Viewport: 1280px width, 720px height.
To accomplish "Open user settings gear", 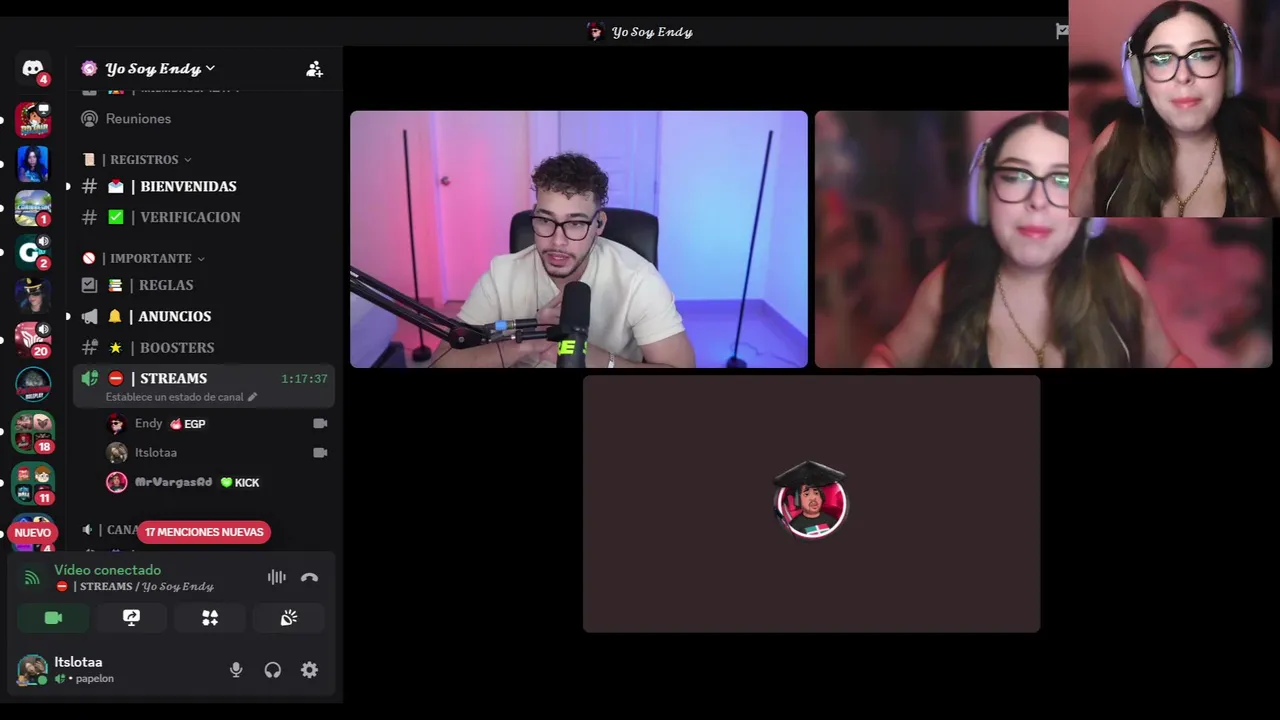I will [x=309, y=670].
